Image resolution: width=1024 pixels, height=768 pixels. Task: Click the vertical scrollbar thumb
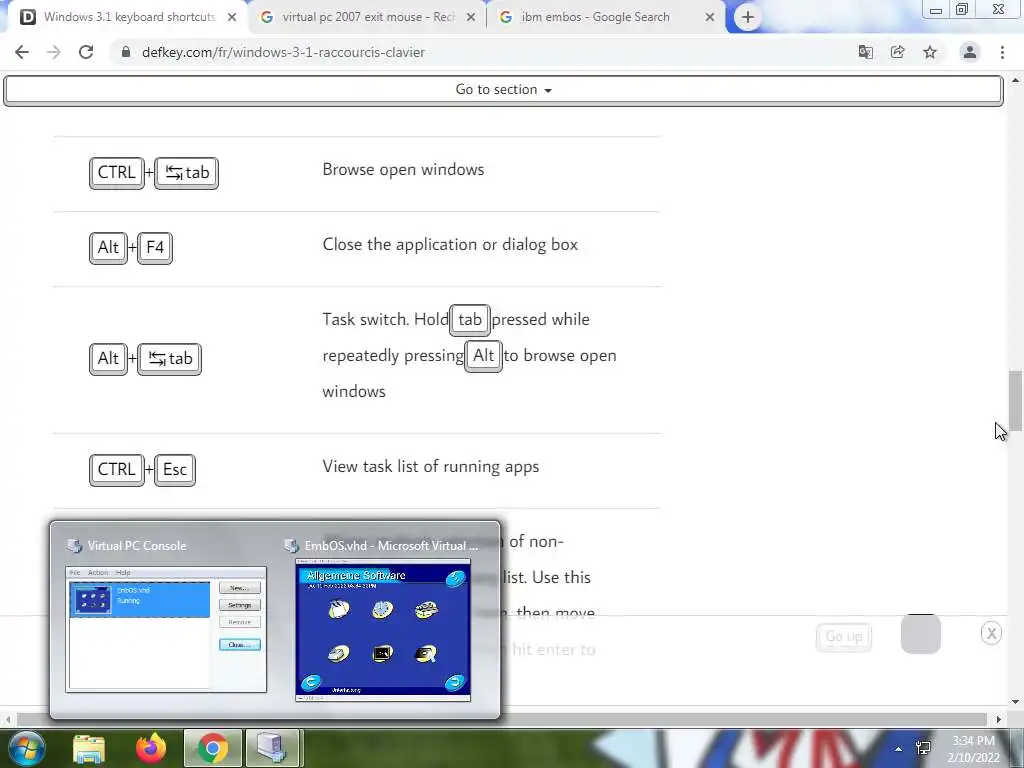[1015, 400]
